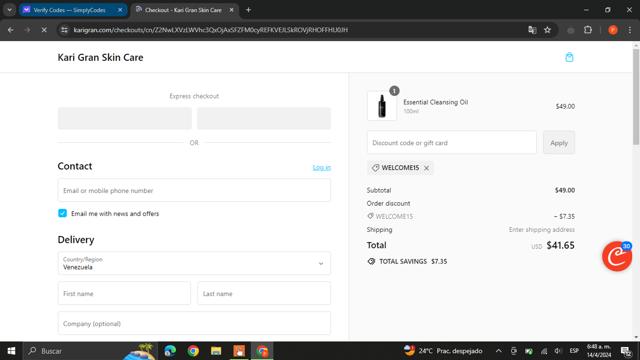Screen dimensions: 640x360
Task: Open a new browser tab
Action: click(248, 10)
